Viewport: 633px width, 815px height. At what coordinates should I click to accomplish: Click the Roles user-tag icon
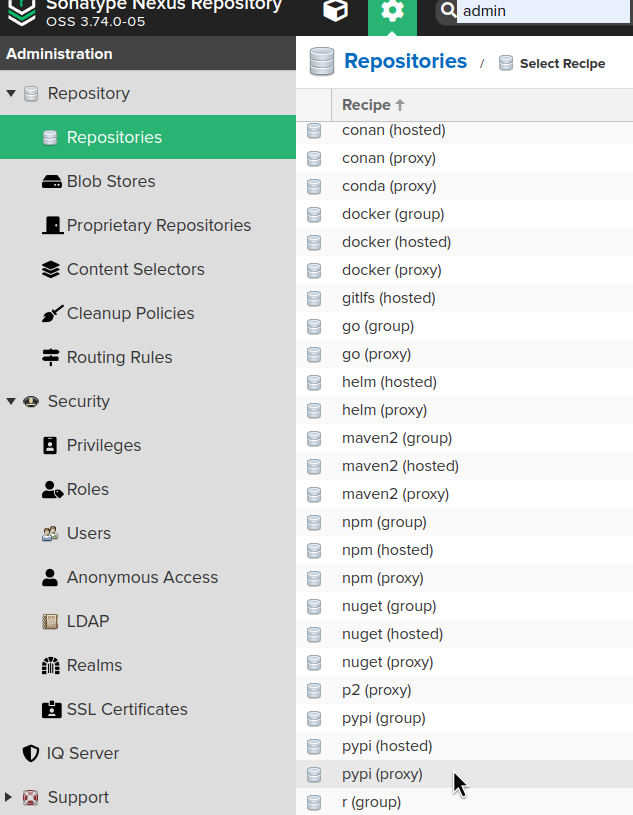click(x=52, y=490)
